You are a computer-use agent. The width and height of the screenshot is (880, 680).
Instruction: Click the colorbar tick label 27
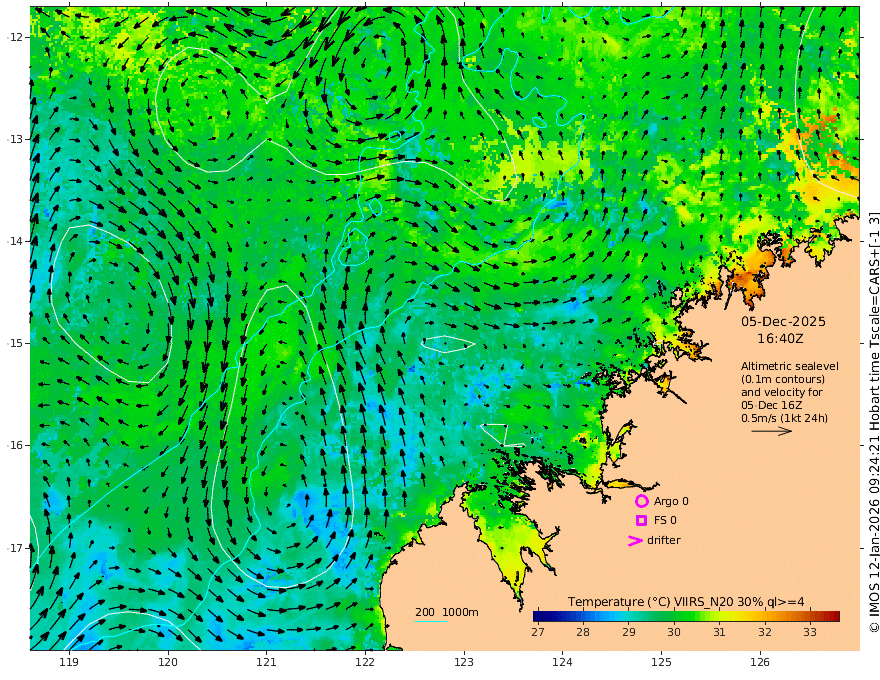click(x=538, y=632)
